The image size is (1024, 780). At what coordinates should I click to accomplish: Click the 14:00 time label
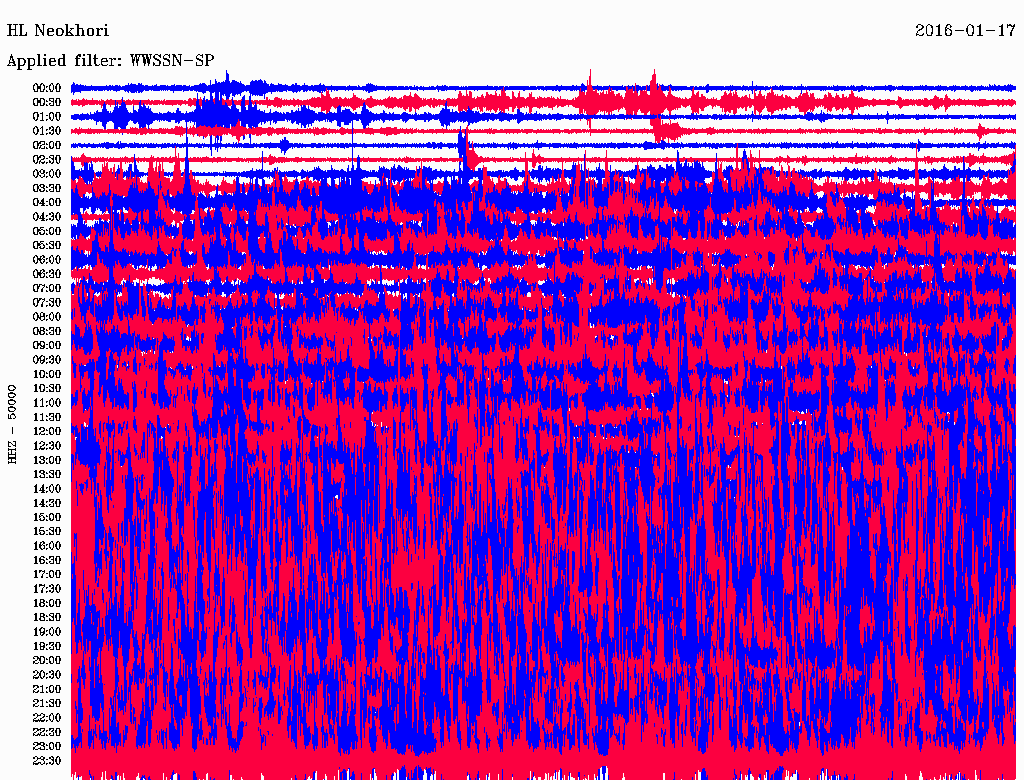[x=47, y=489]
